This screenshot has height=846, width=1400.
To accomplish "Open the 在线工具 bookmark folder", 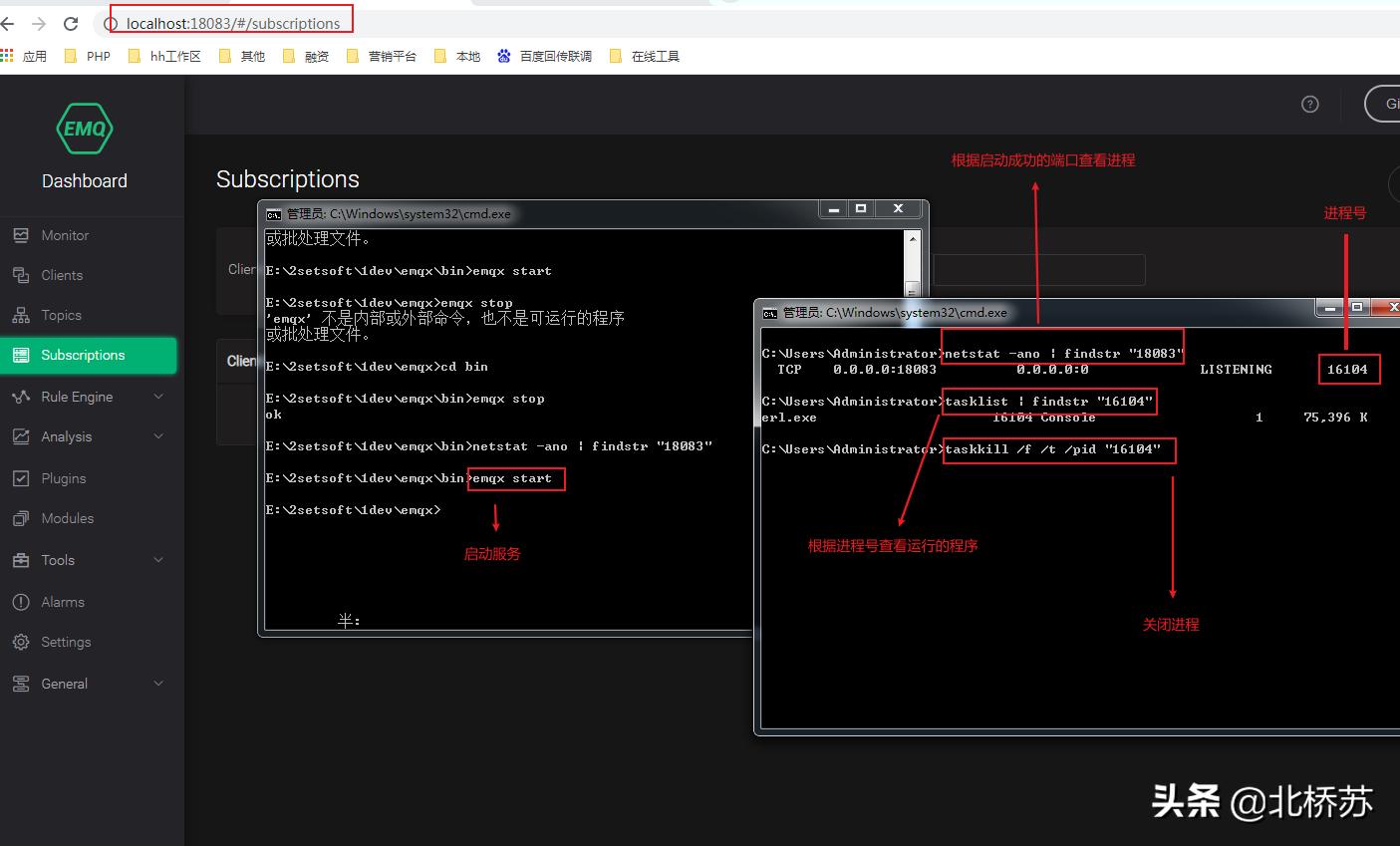I will (x=644, y=56).
